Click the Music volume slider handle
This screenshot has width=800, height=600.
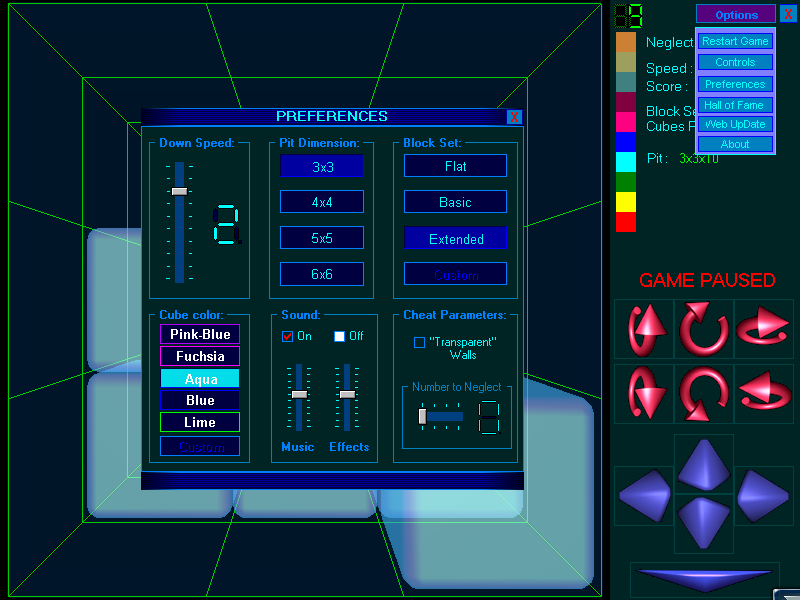[299, 394]
